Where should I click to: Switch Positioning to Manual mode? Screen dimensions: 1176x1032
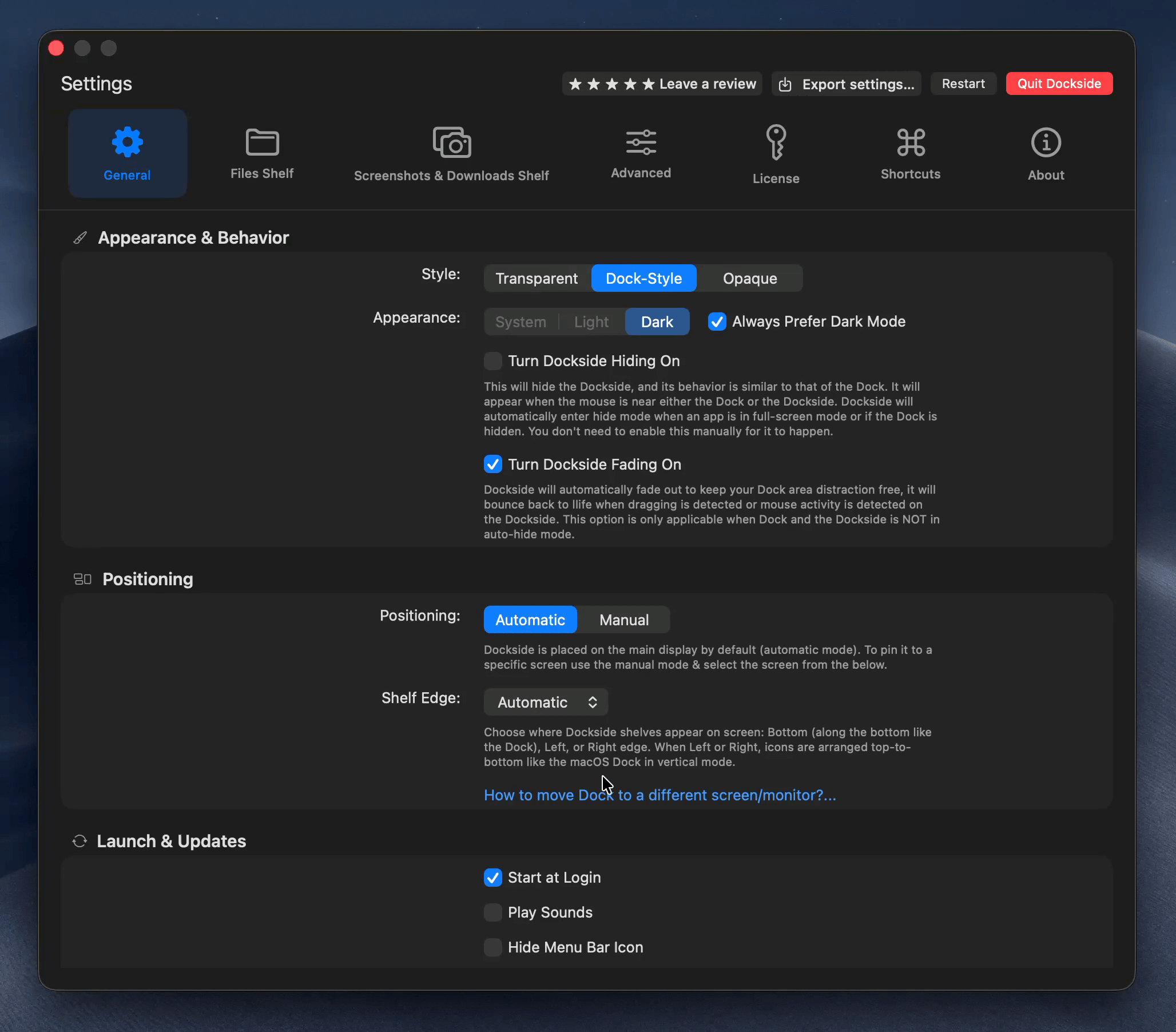coord(623,620)
